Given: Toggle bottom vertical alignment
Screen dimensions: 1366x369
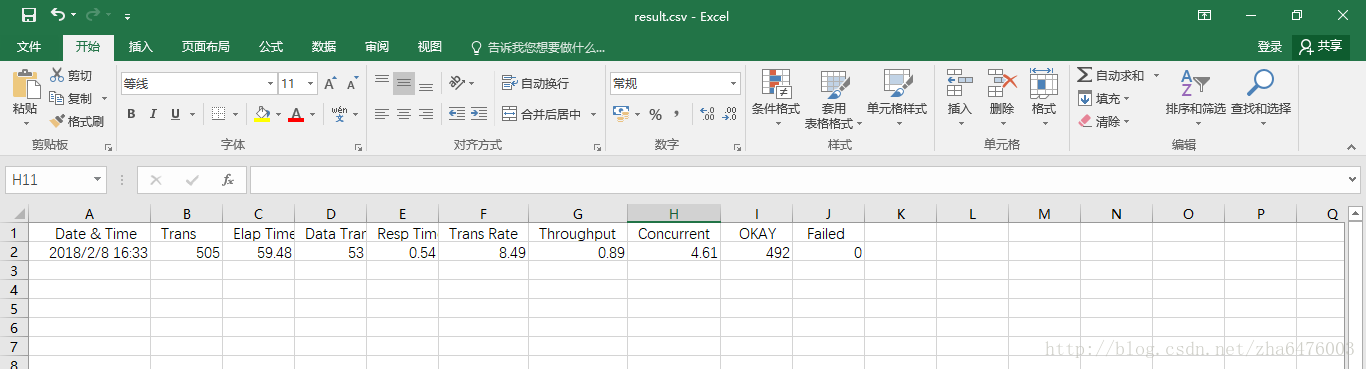Looking at the screenshot, I should [x=426, y=84].
